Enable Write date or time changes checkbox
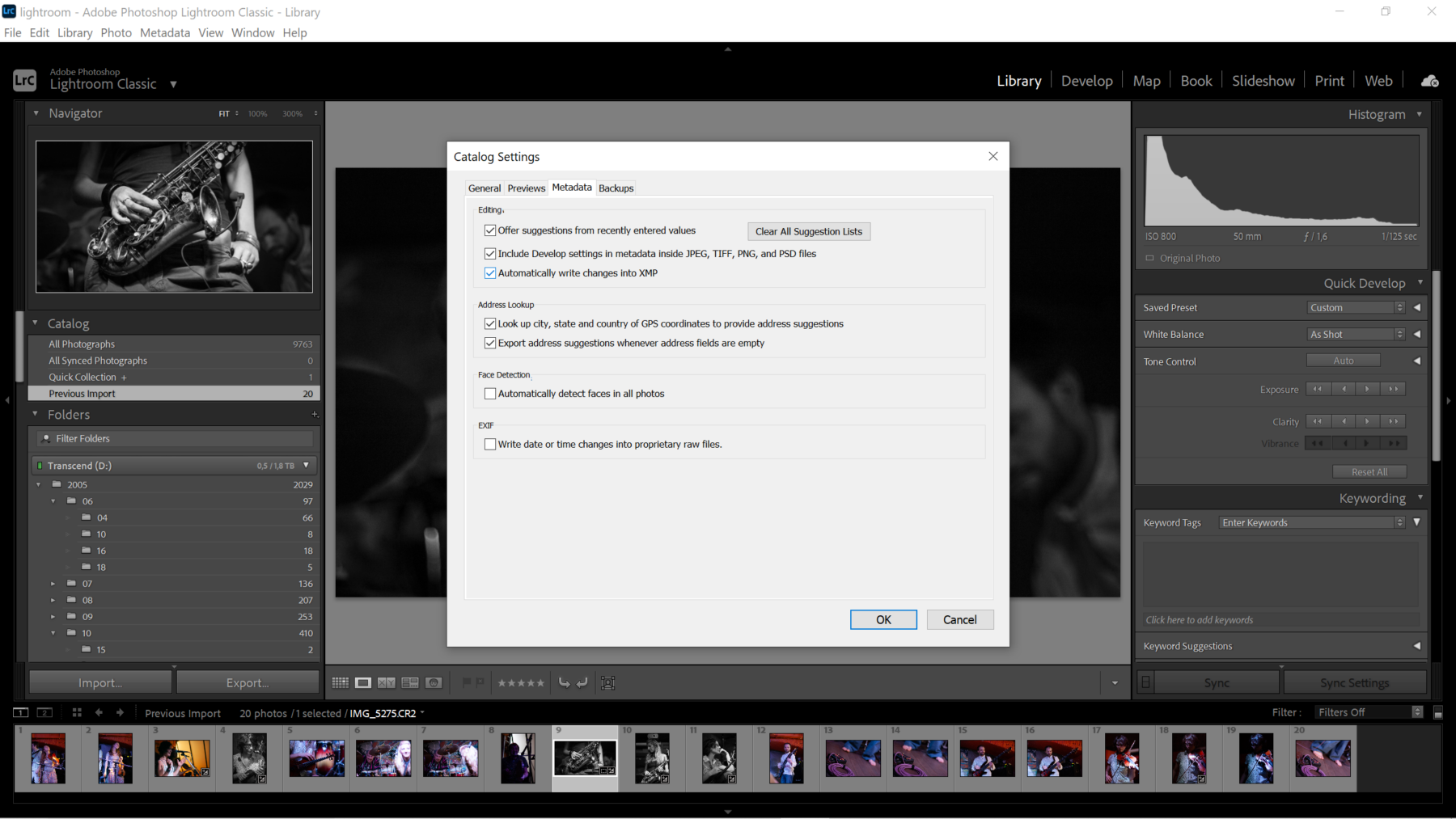Image resolution: width=1456 pixels, height=819 pixels. point(490,444)
